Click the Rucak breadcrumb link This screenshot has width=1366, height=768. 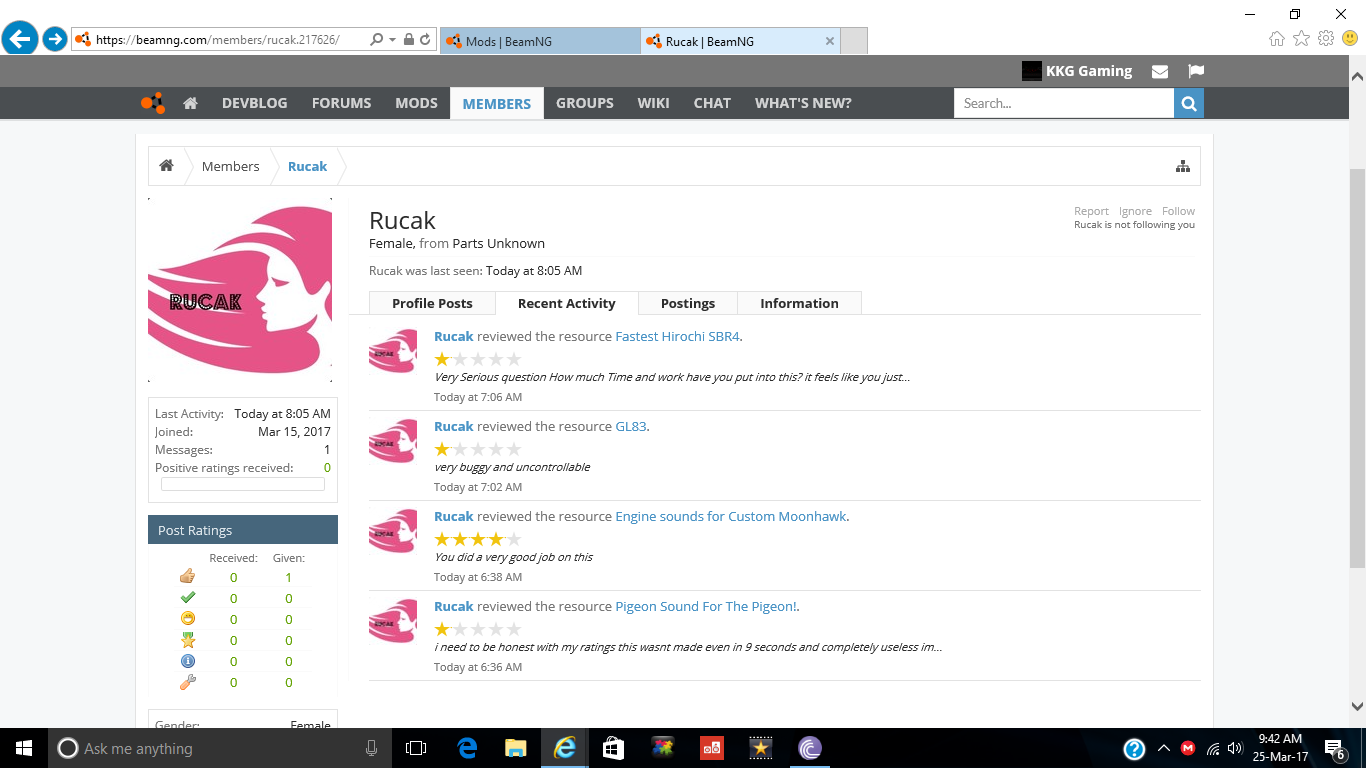(x=307, y=166)
